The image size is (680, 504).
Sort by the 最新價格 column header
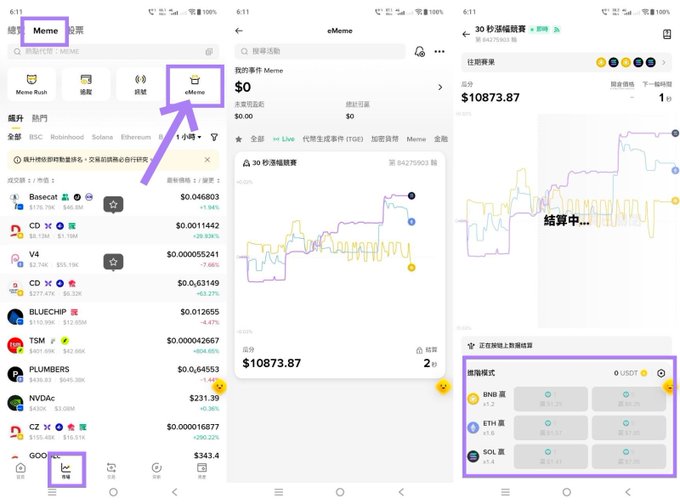pyautogui.click(x=181, y=180)
